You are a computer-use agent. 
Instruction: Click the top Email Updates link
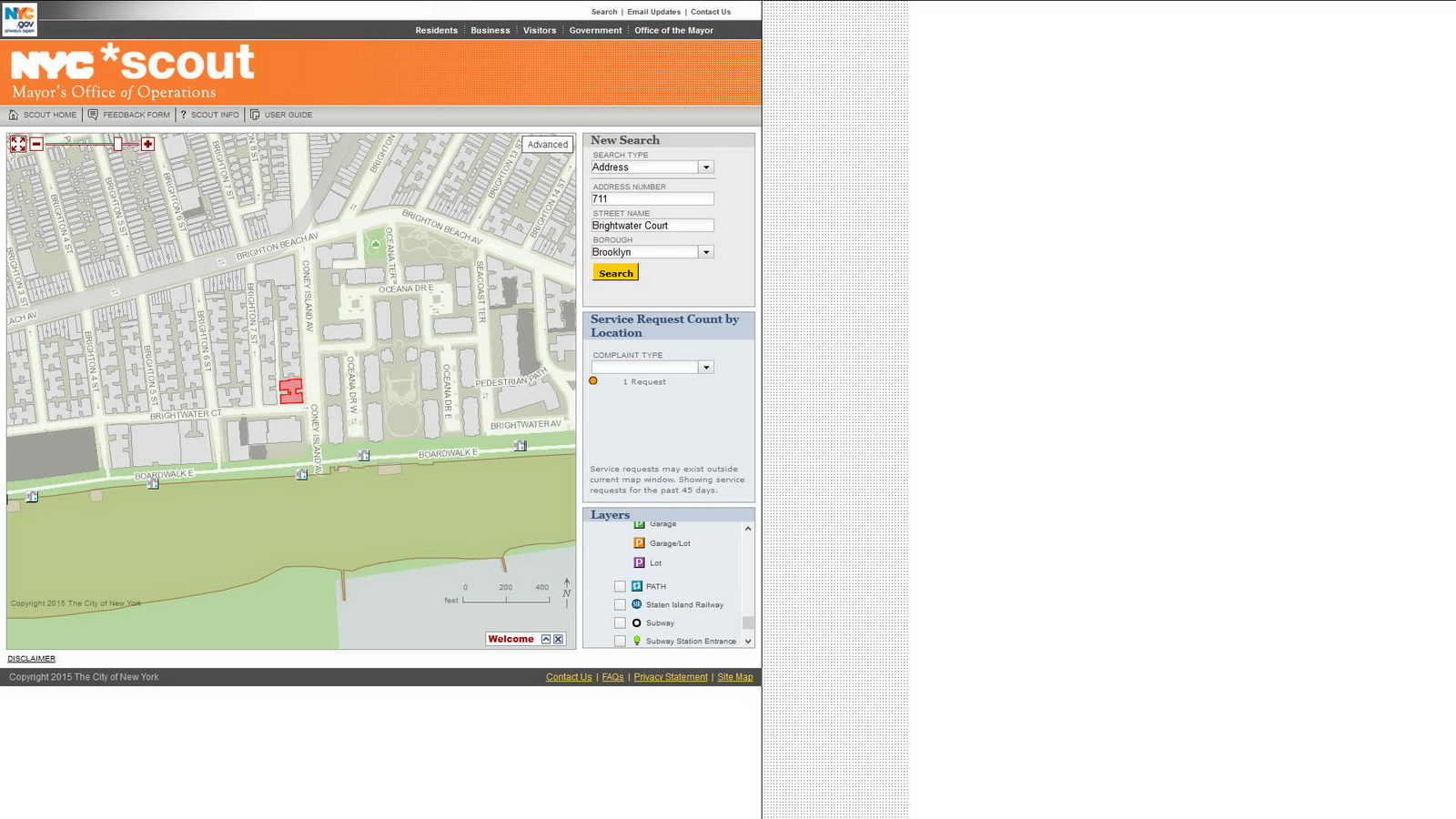[x=653, y=12]
